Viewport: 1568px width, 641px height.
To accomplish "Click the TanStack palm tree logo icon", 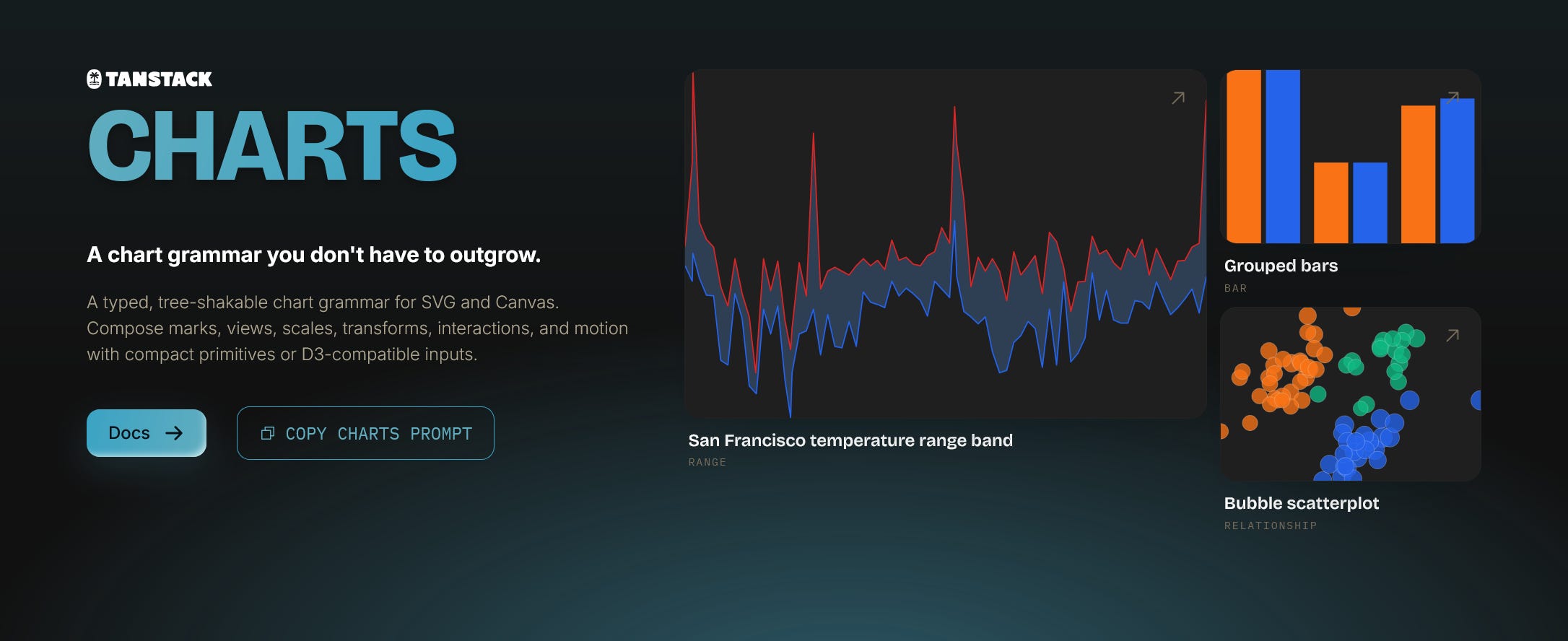I will [95, 79].
